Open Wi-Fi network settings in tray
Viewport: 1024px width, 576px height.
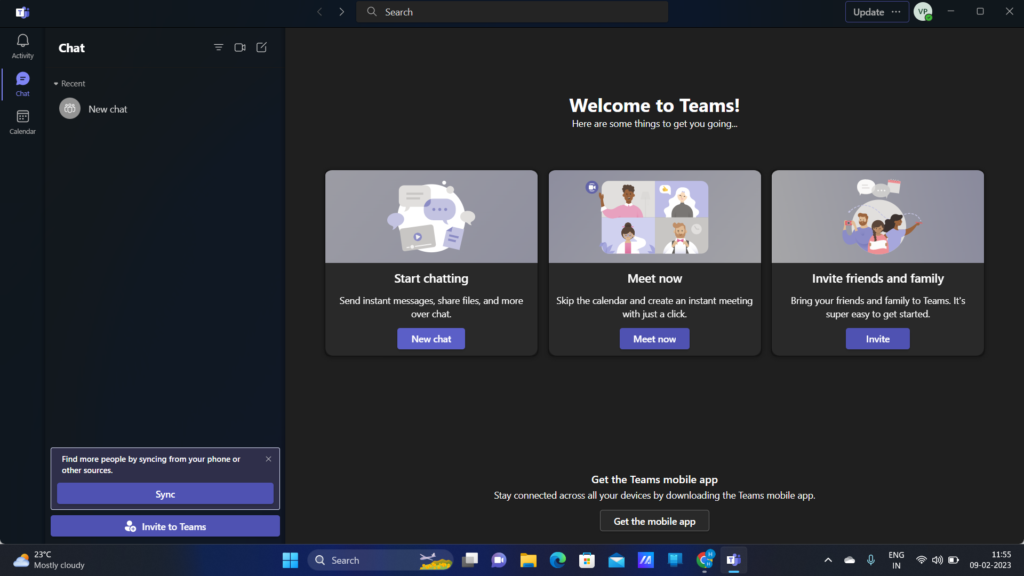click(921, 560)
